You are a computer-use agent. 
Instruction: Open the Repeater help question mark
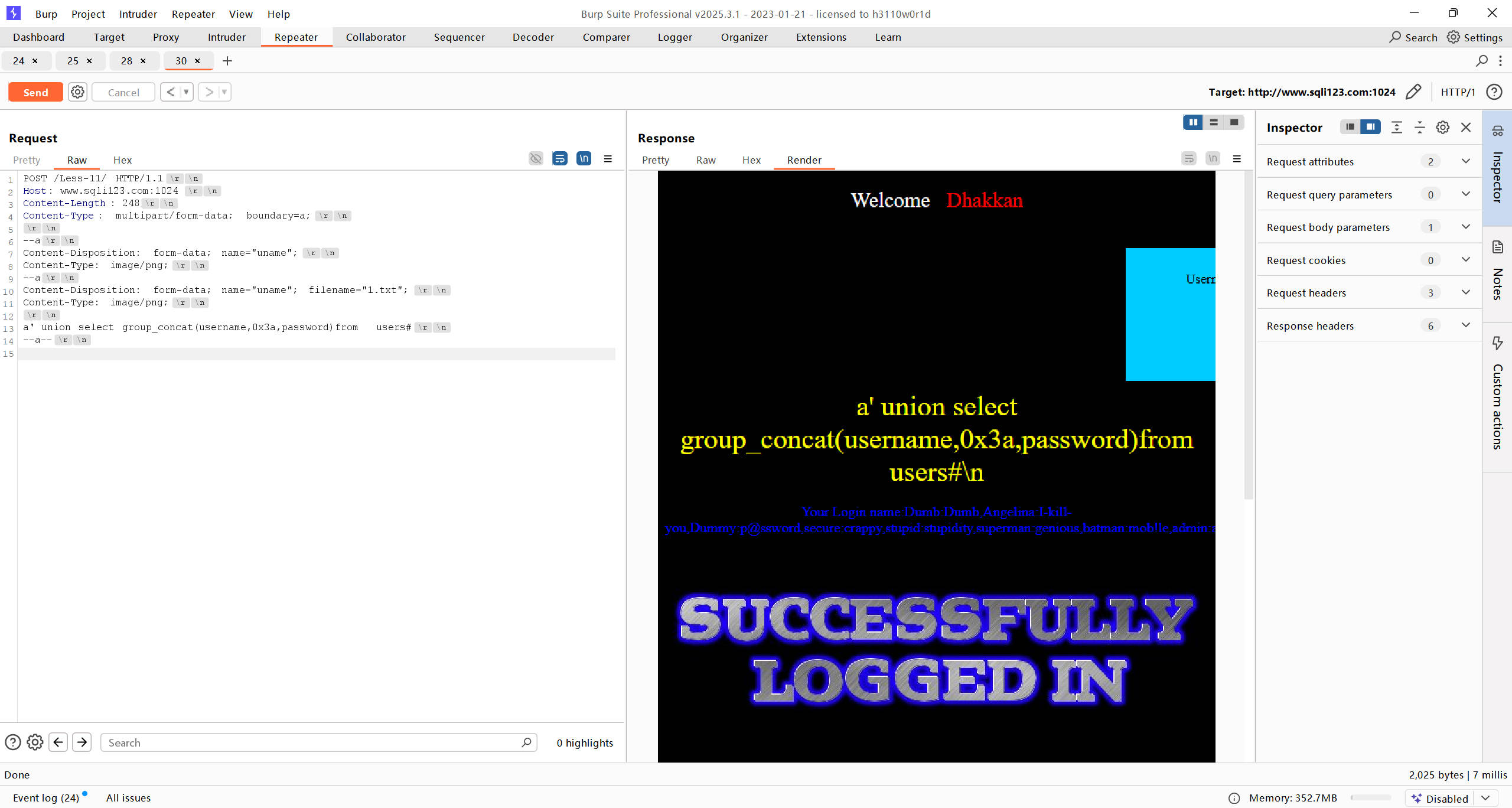1494,92
